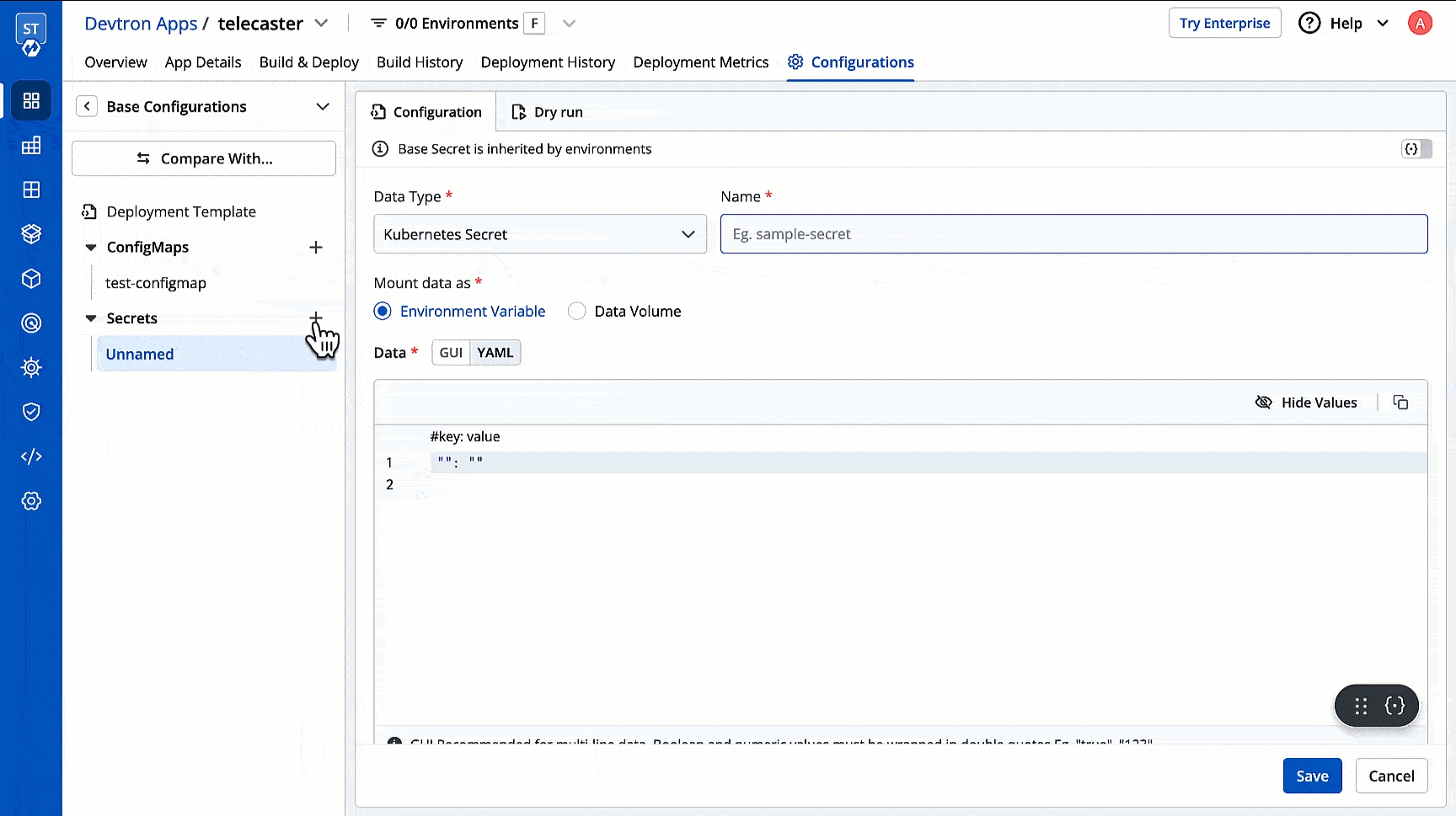Go to the App Details tab
The width and height of the screenshot is (1456, 816).
pyautogui.click(x=203, y=62)
